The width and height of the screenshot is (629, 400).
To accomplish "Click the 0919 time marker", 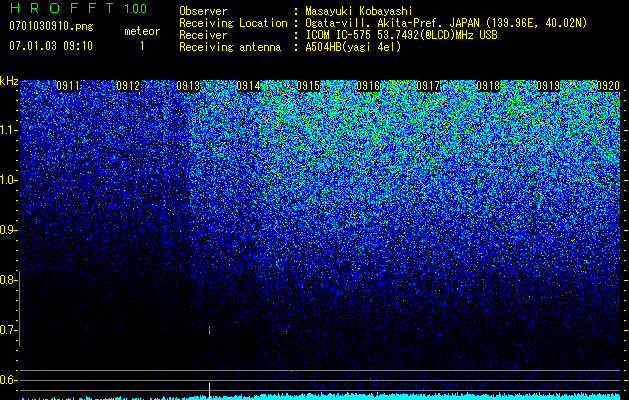I will (548, 86).
